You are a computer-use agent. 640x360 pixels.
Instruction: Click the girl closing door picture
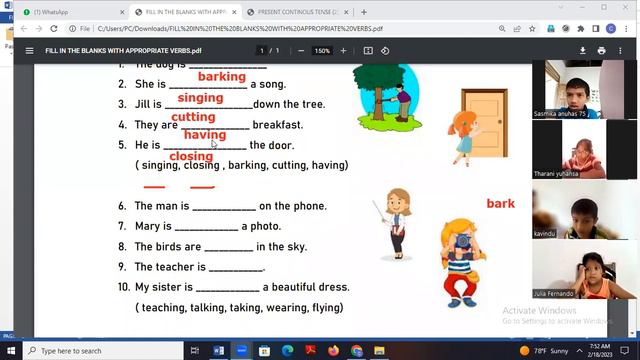click(x=478, y=127)
